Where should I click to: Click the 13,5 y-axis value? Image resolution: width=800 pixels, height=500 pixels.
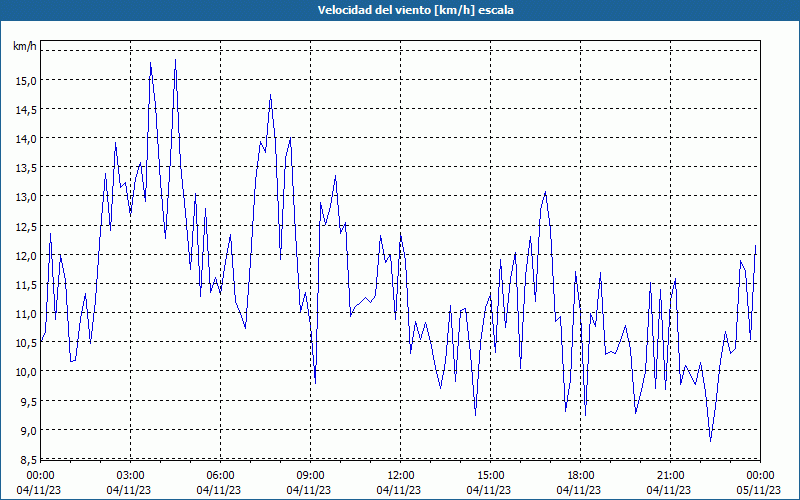26,168
